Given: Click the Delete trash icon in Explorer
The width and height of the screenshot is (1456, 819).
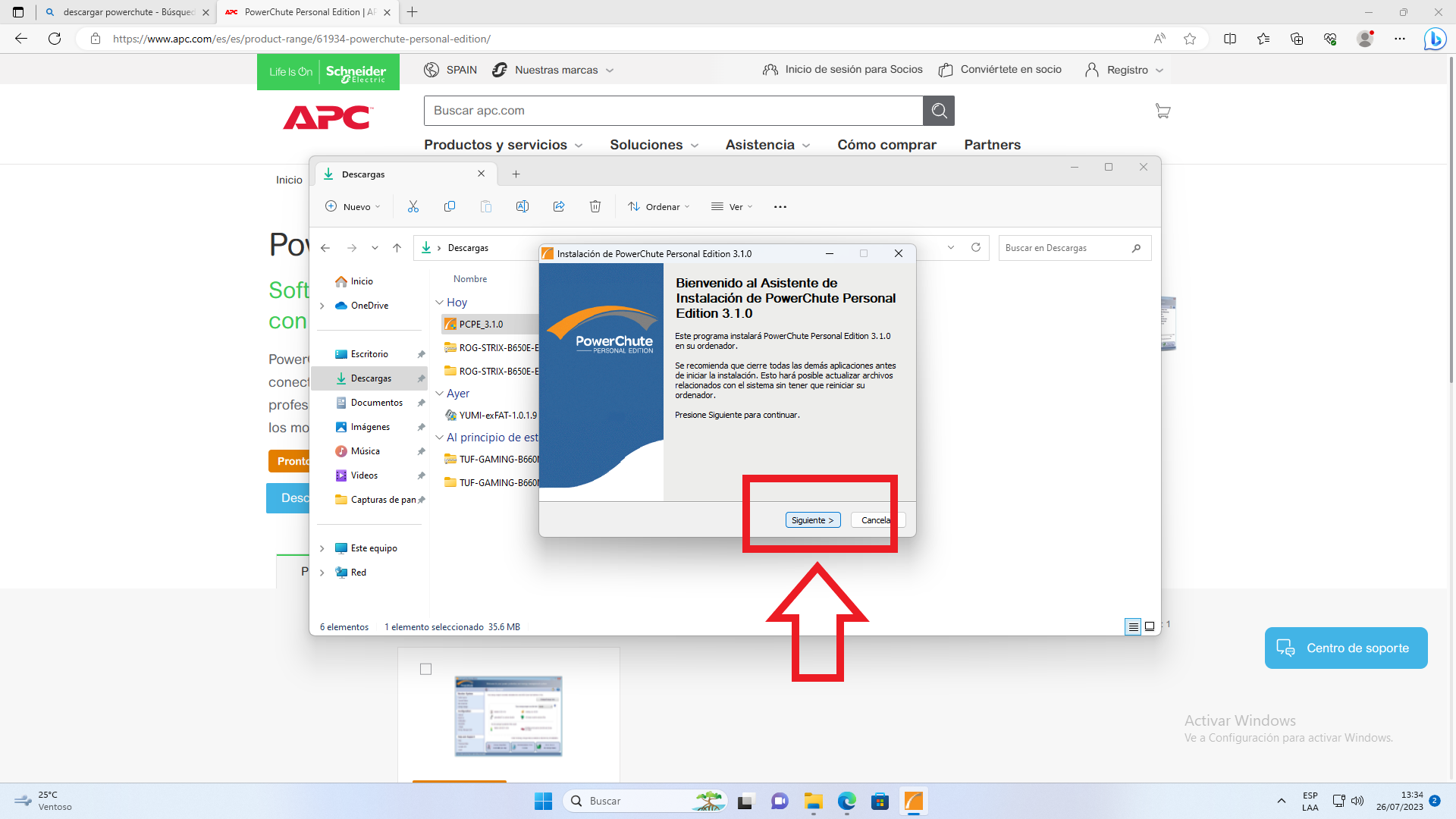Looking at the screenshot, I should coord(595,206).
